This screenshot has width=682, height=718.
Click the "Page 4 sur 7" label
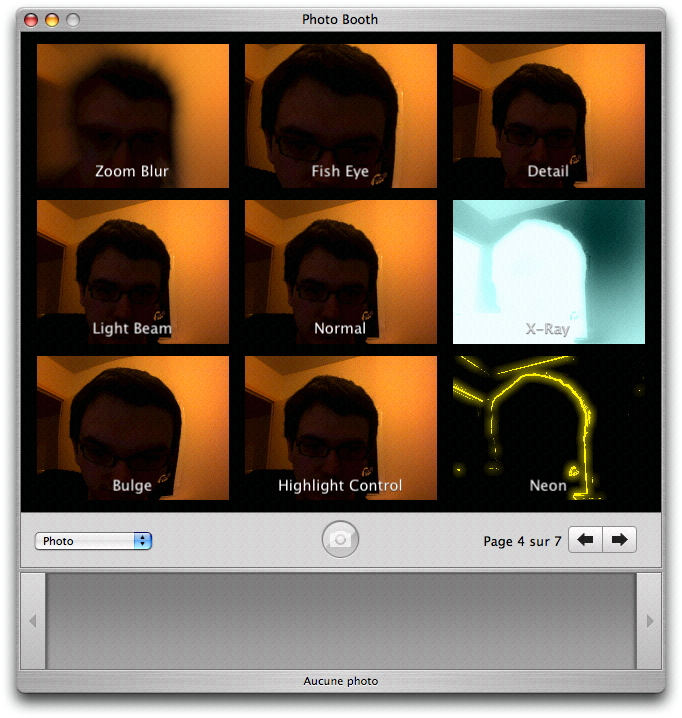pos(522,541)
